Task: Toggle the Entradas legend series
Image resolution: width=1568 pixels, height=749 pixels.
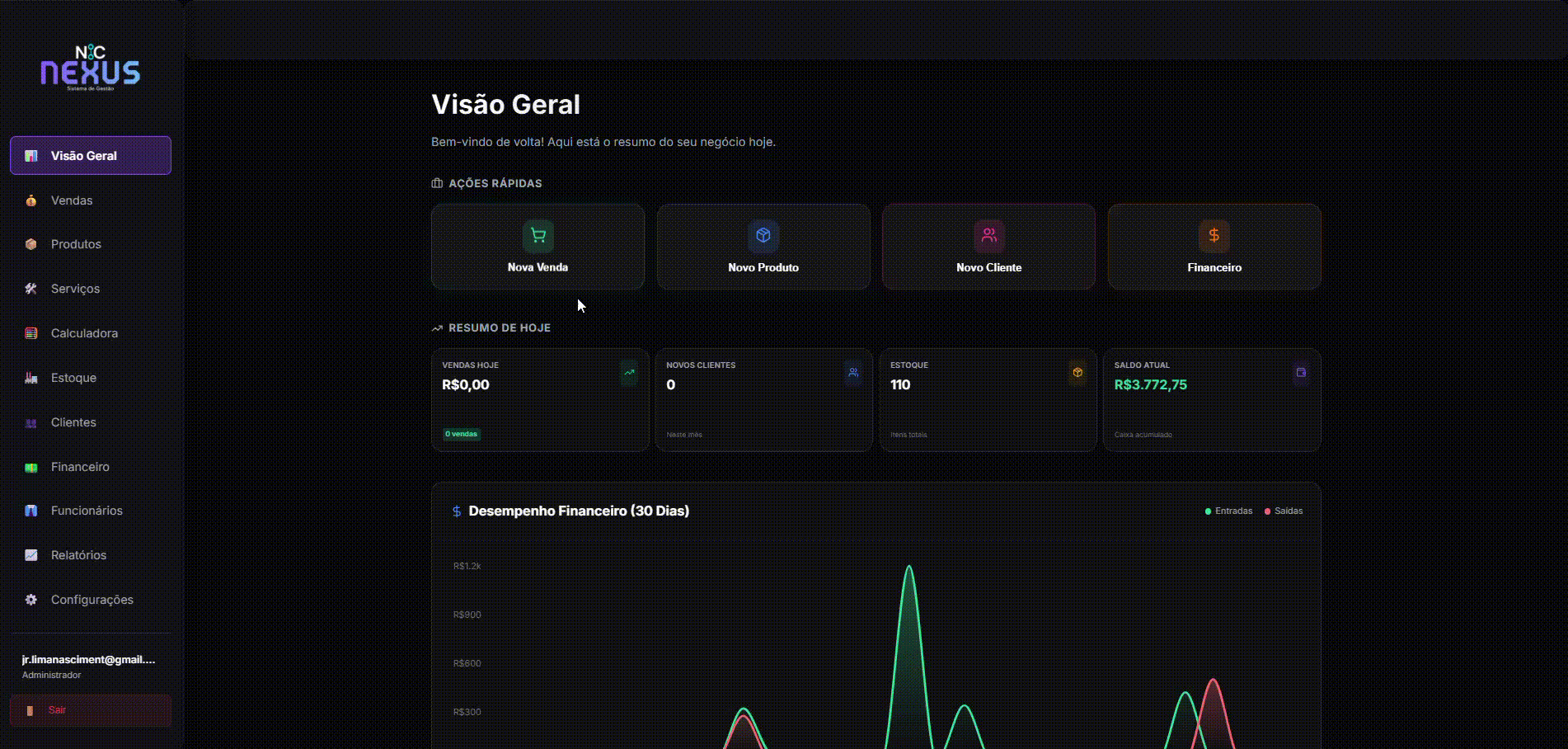Action: (x=1228, y=511)
